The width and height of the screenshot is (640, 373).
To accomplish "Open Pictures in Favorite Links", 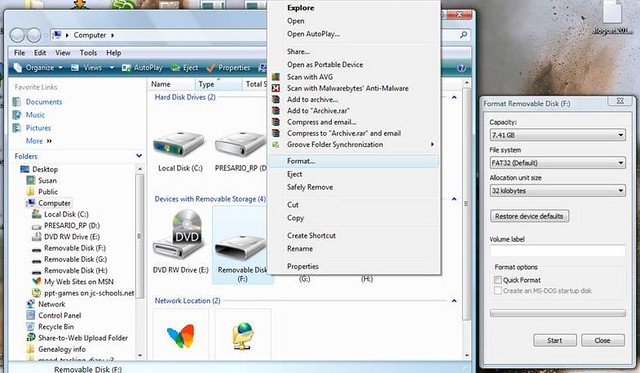I will pyautogui.click(x=38, y=128).
